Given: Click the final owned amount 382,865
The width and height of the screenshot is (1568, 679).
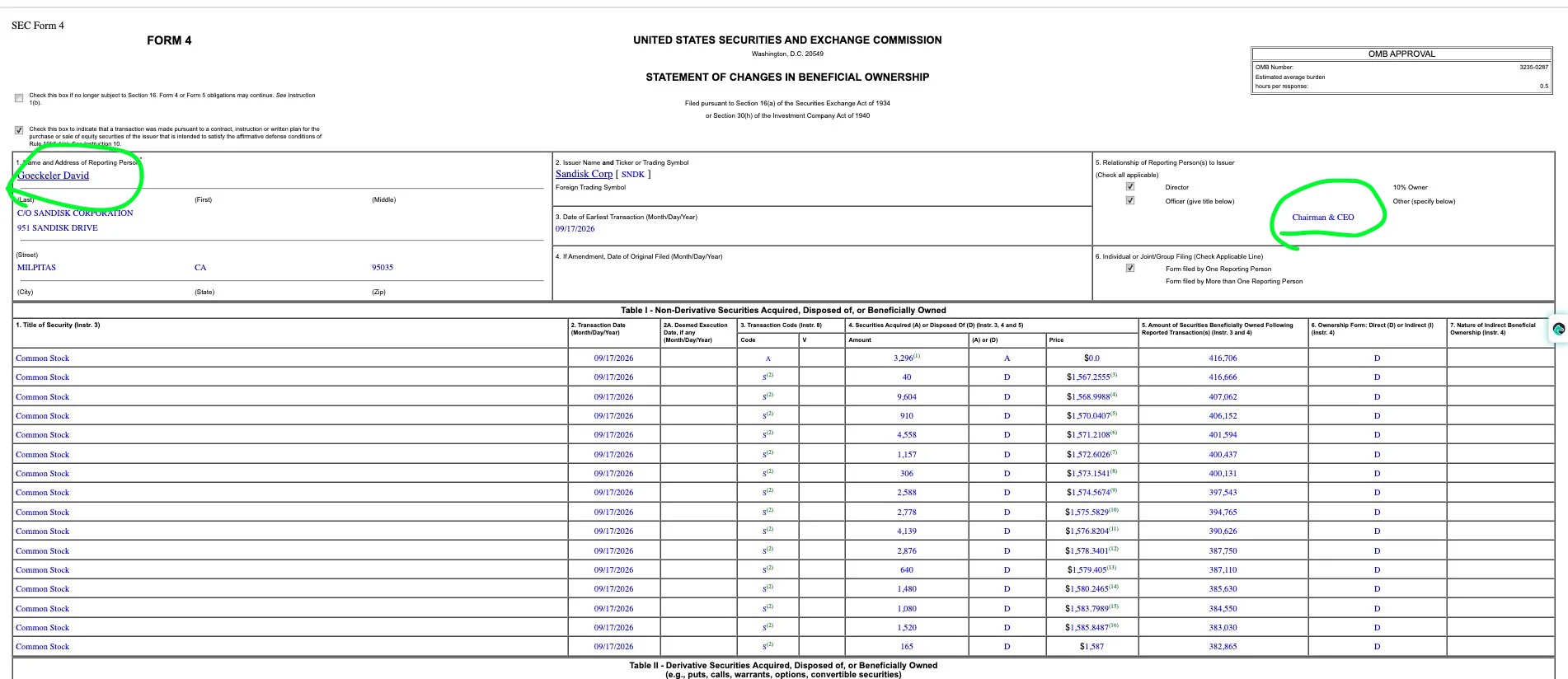Looking at the screenshot, I should (x=1223, y=647).
